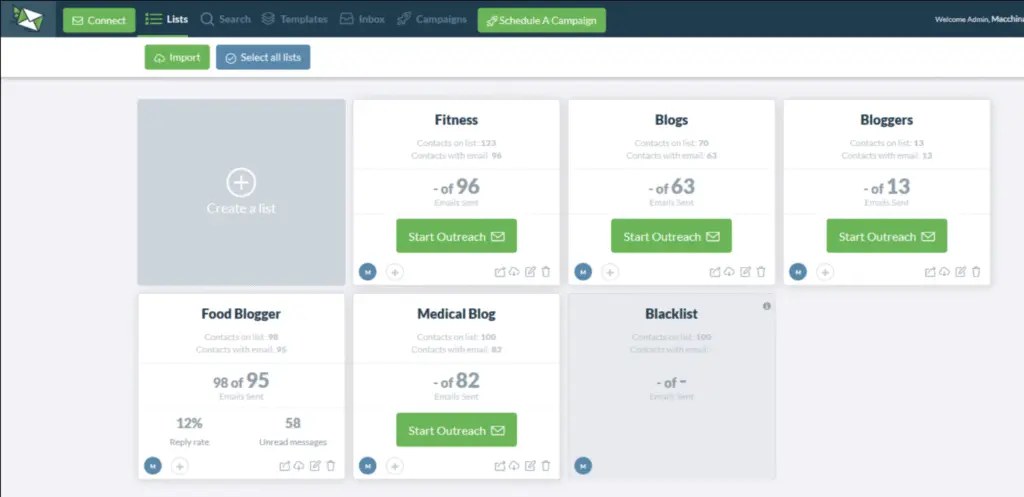Image resolution: width=1024 pixels, height=497 pixels.
Task: Delete the Food Blogger list with trash icon
Action: [x=331, y=466]
